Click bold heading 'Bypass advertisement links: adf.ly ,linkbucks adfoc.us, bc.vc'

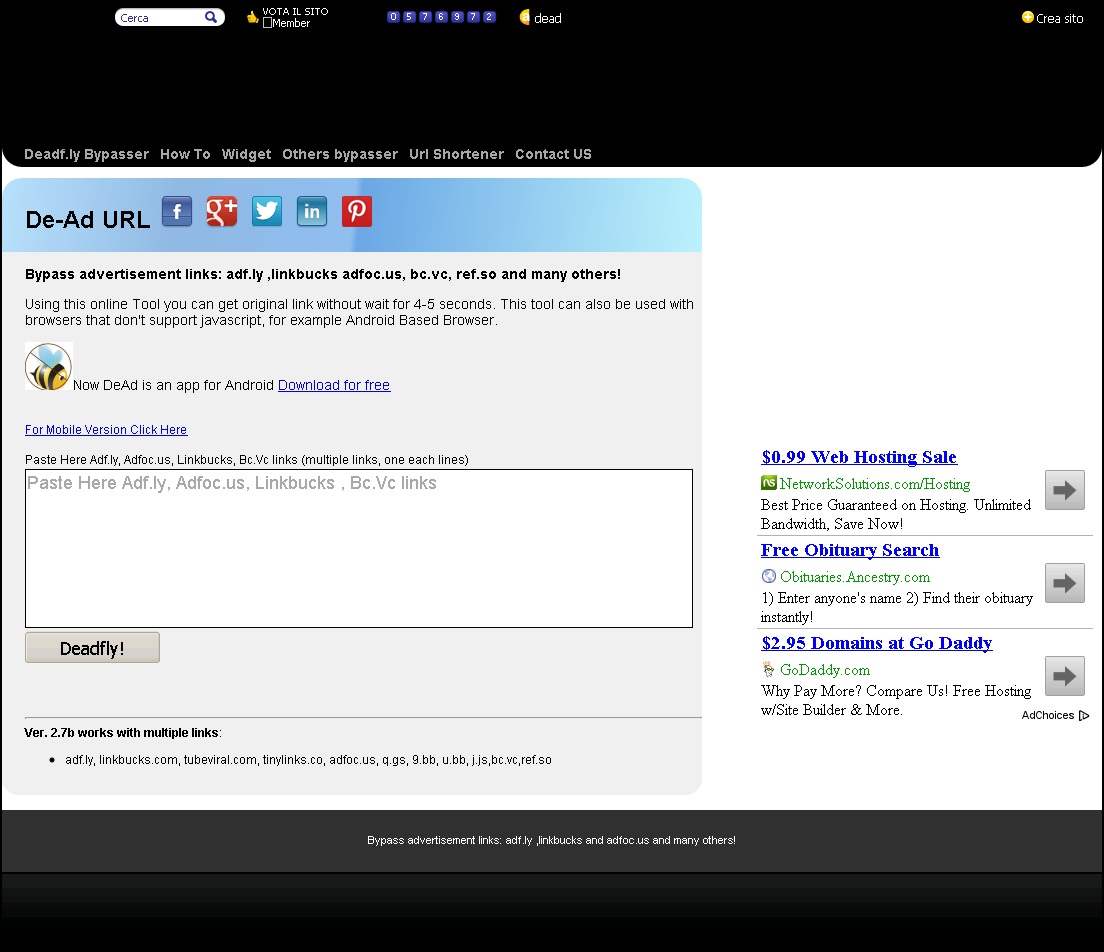323,275
